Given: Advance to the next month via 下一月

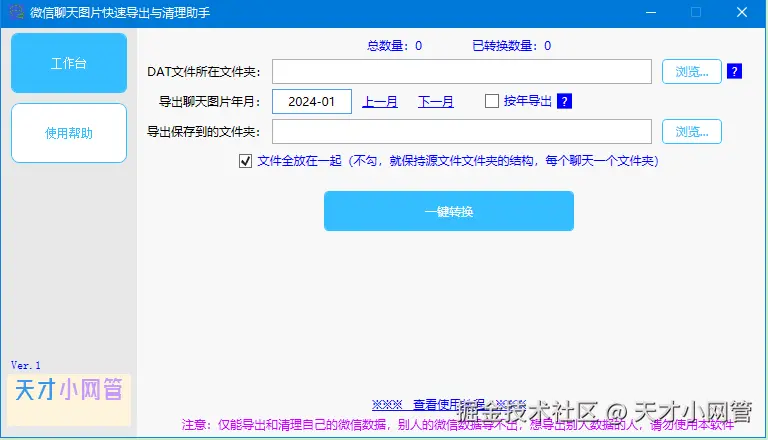Looking at the screenshot, I should click(x=435, y=101).
